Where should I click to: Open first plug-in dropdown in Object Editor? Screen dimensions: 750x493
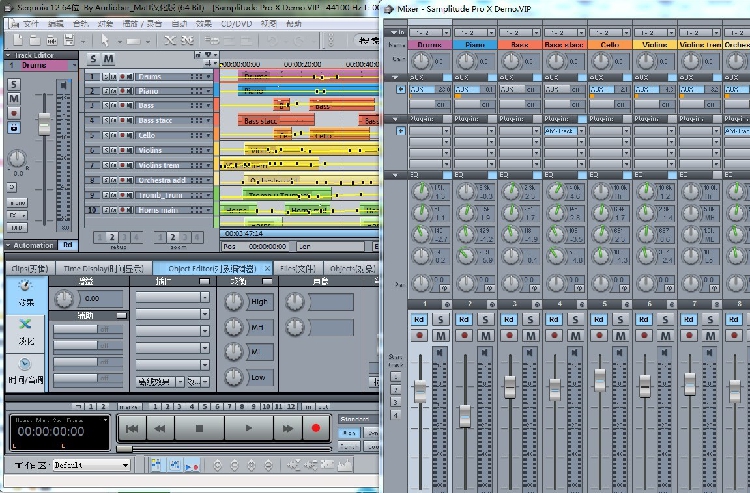[205, 297]
